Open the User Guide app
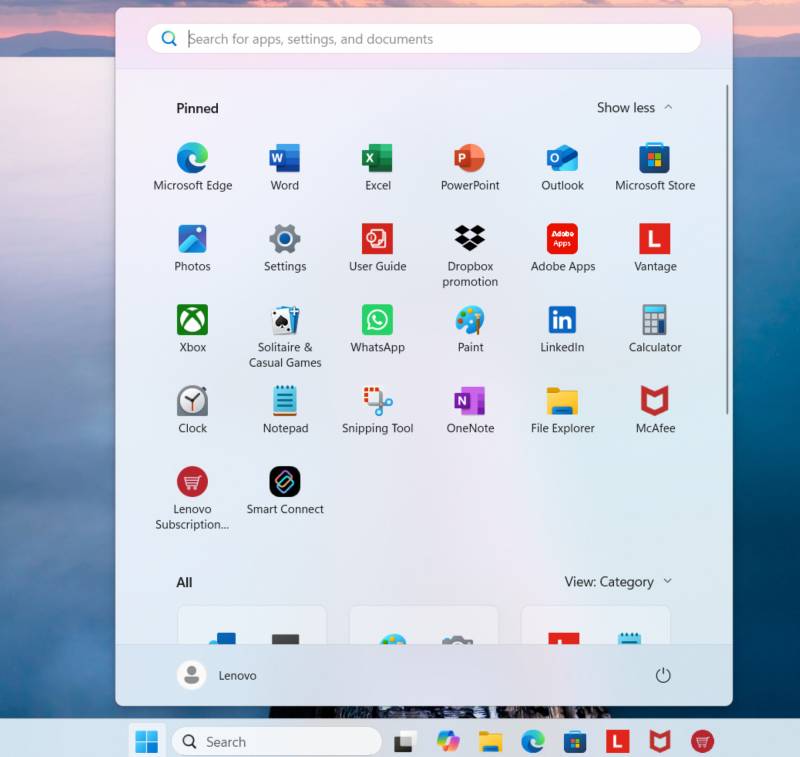 378,248
